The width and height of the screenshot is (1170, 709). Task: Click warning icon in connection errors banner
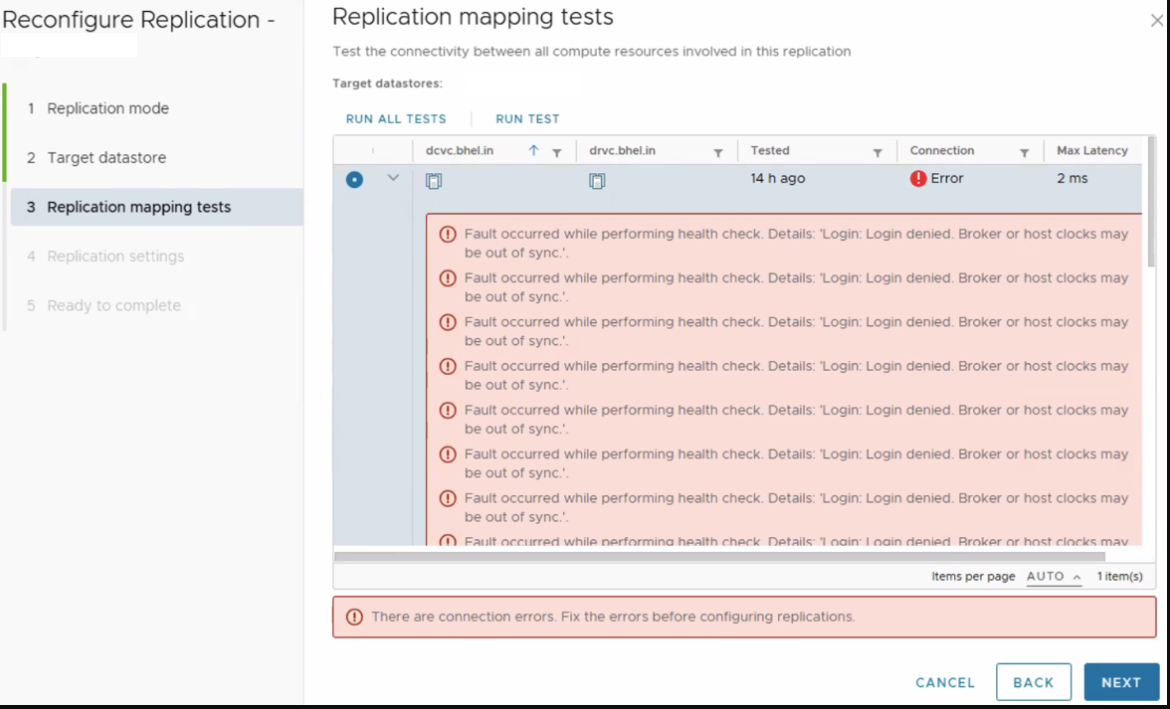click(x=354, y=617)
